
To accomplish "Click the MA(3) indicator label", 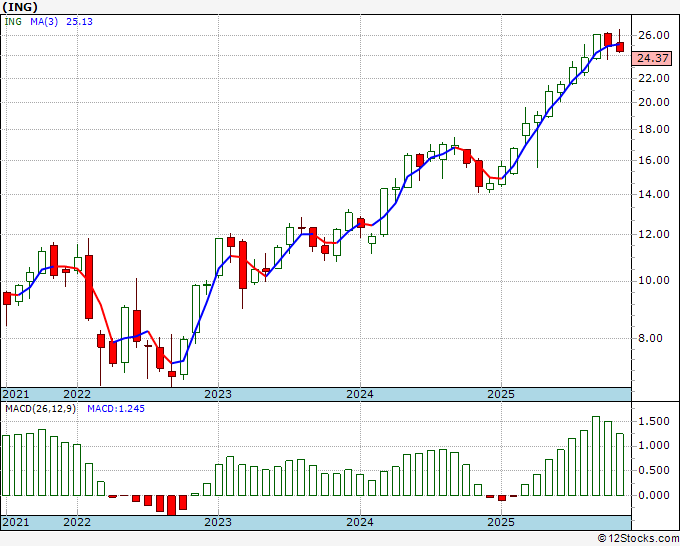I will (x=44, y=22).
